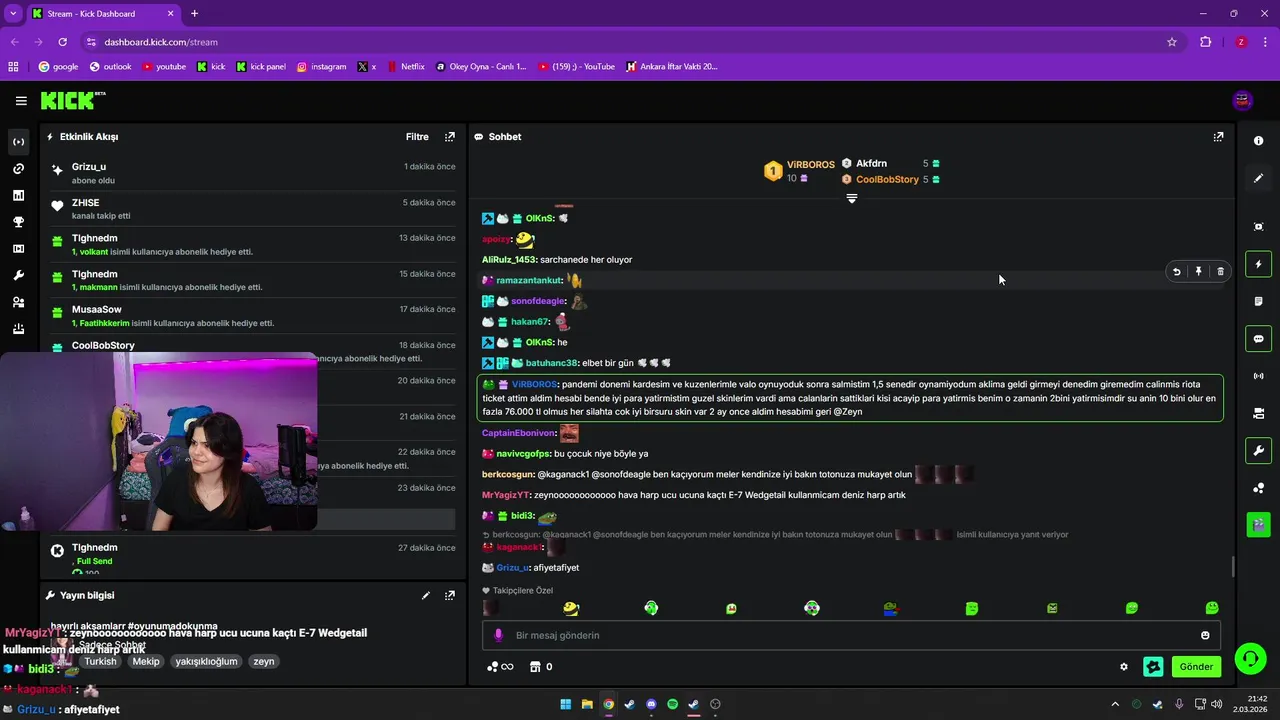Click the camera layout icon in right toolbar
The height and width of the screenshot is (720, 1280).
(x=1259, y=413)
